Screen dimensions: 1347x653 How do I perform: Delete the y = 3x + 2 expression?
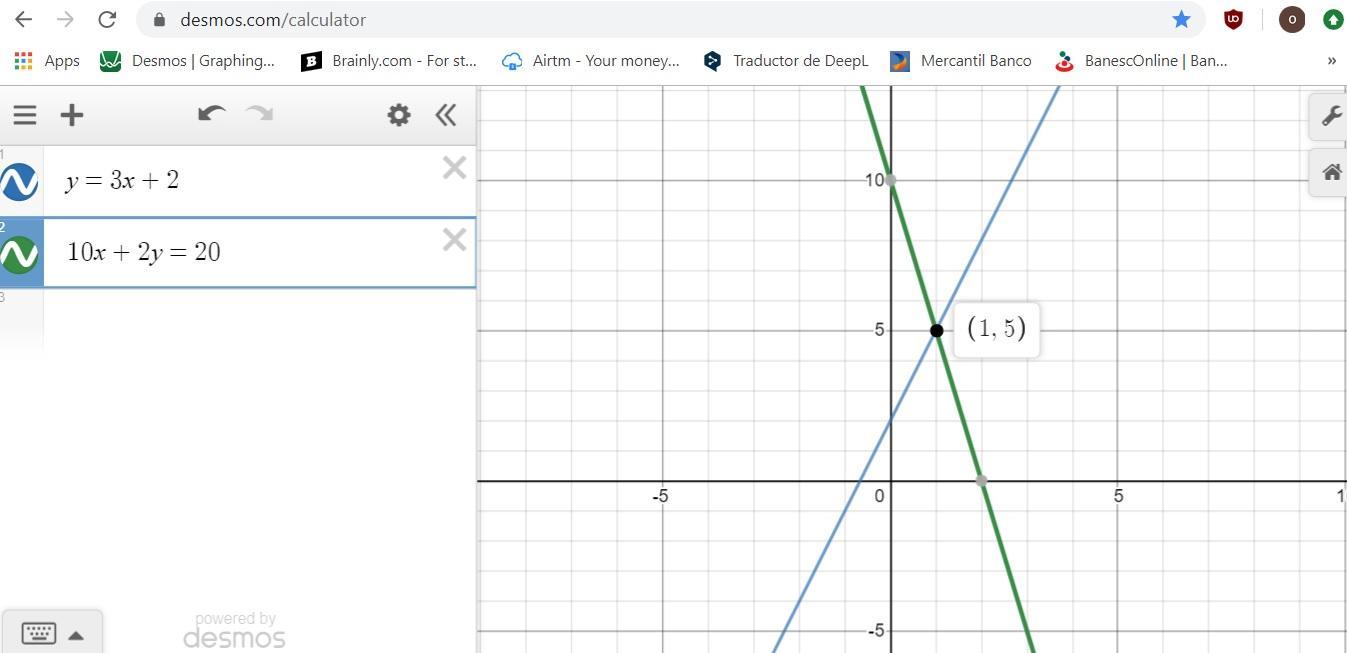coord(454,168)
